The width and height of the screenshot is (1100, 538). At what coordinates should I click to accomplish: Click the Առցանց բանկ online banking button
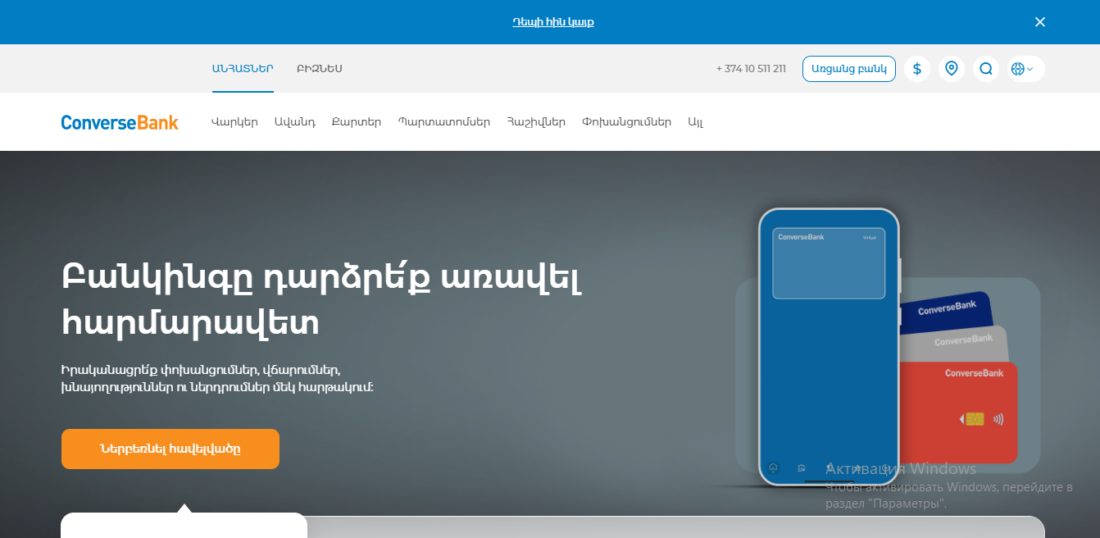click(x=848, y=69)
